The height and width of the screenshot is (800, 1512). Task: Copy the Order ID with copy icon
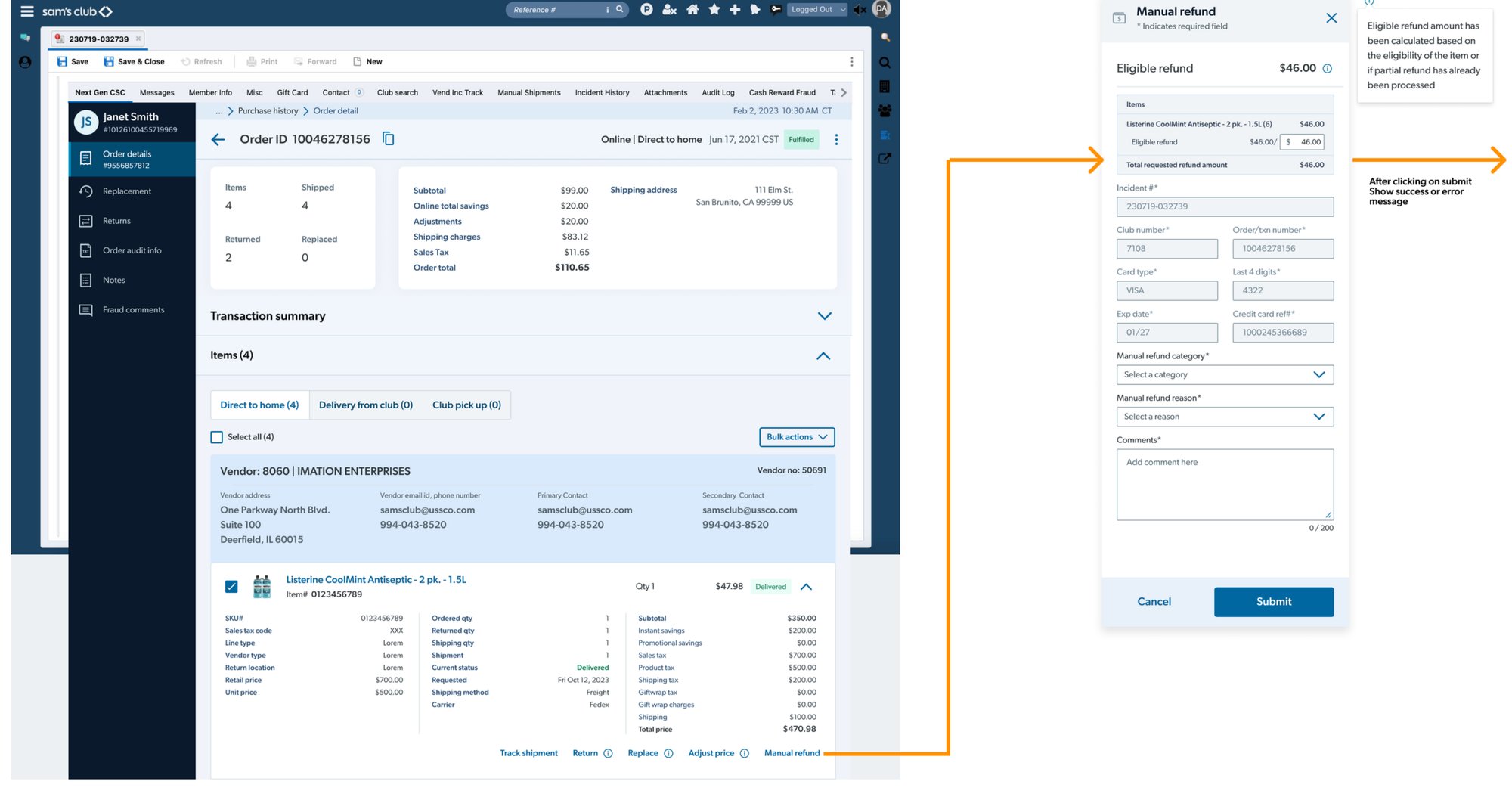tap(389, 138)
